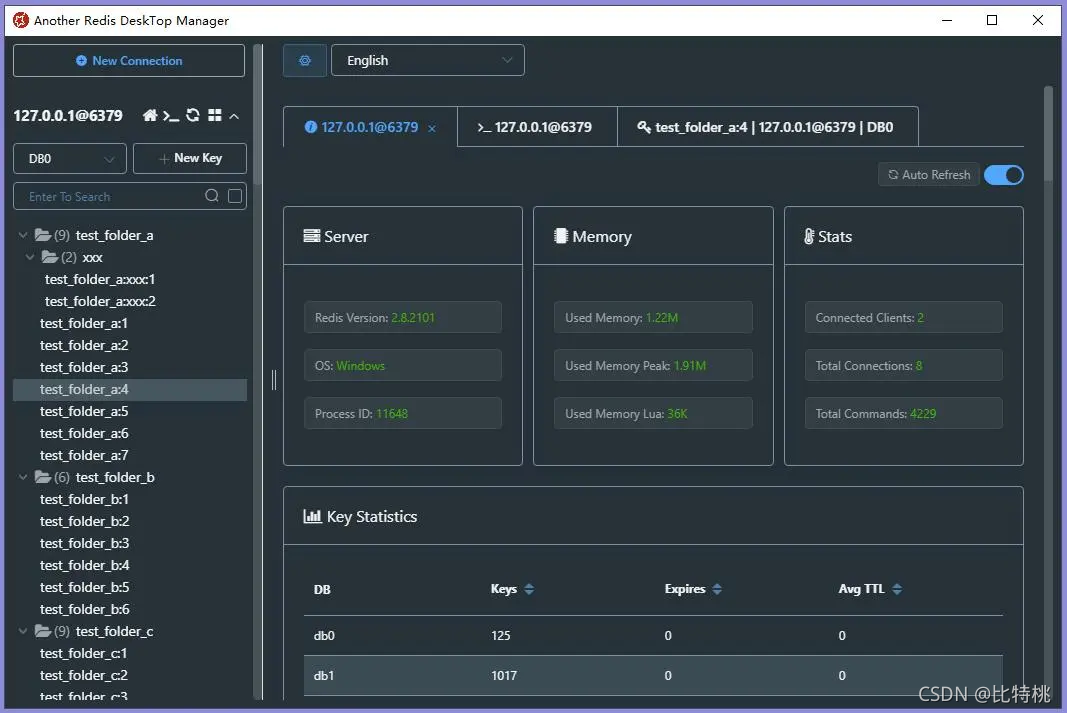The height and width of the screenshot is (713, 1067).
Task: Click the Total Commands 4229 field
Action: 904,414
